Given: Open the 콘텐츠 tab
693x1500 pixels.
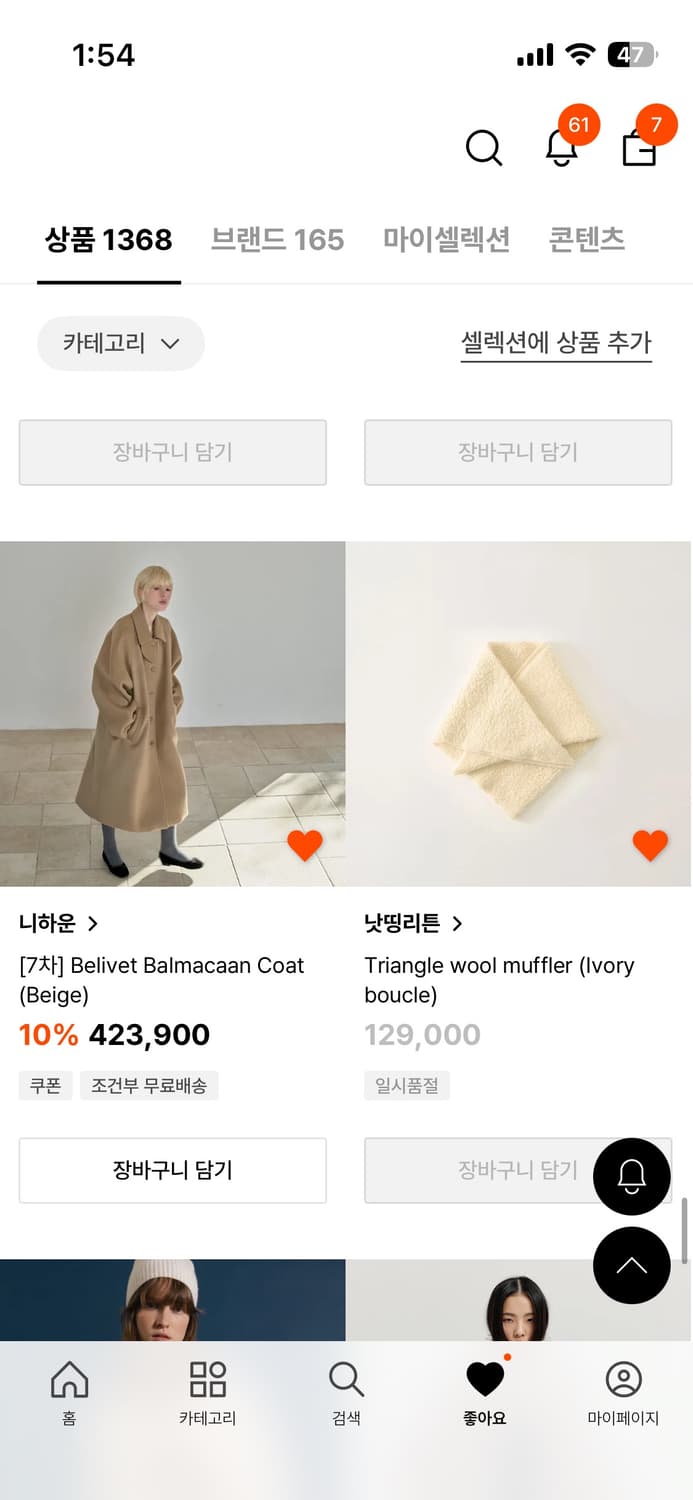Looking at the screenshot, I should click(x=586, y=238).
